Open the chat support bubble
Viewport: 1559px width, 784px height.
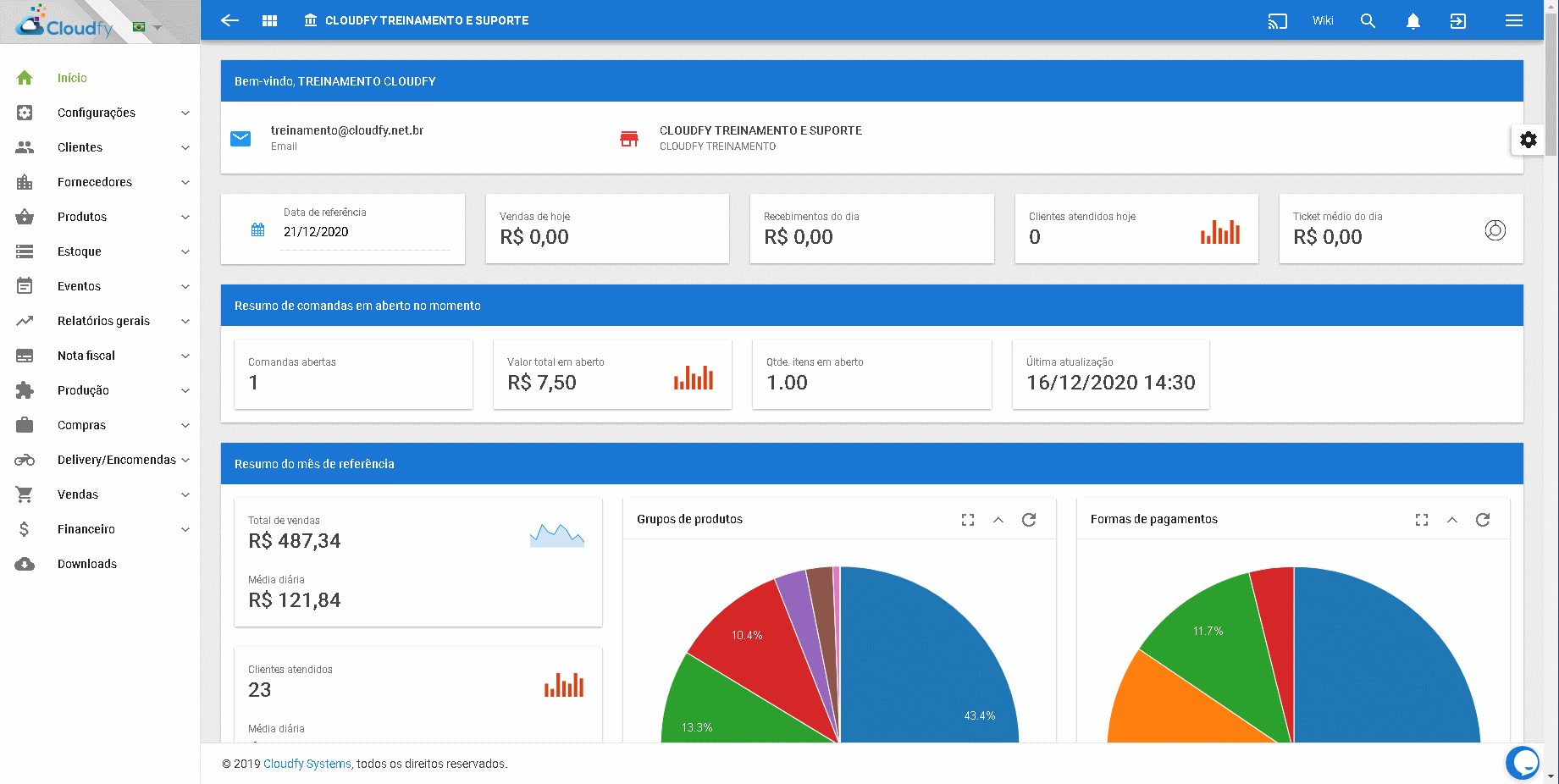(x=1523, y=762)
